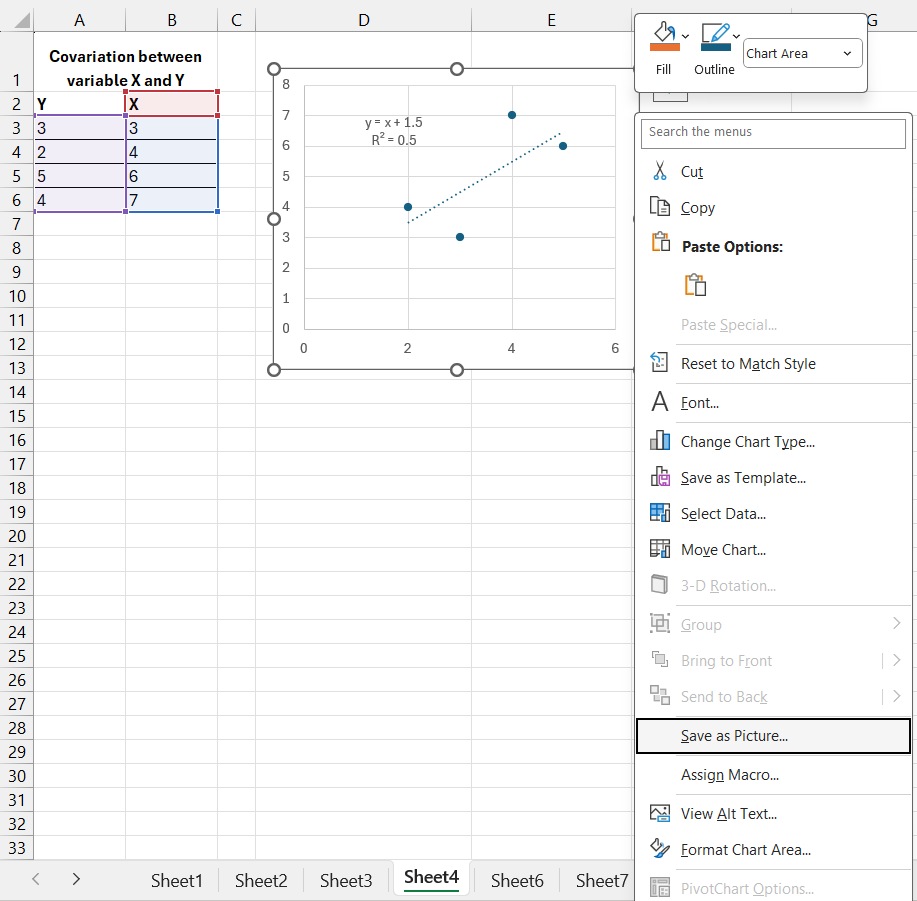Choose Cut from the context menu
This screenshot has width=917, height=901.
[x=691, y=172]
